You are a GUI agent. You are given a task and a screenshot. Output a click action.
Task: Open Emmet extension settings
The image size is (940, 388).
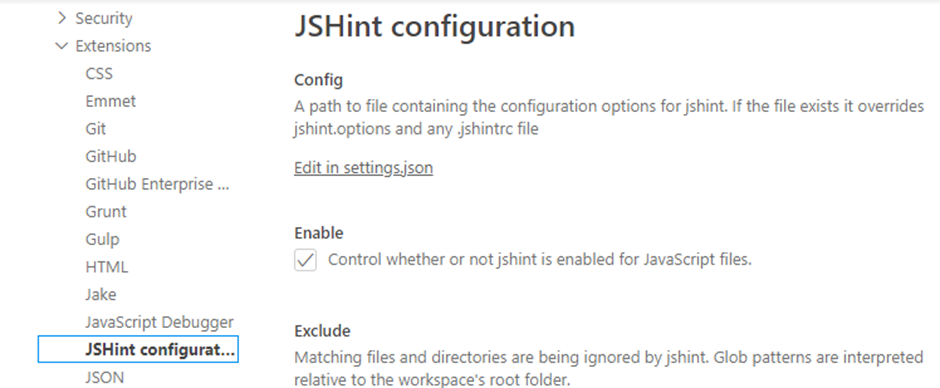[110, 101]
